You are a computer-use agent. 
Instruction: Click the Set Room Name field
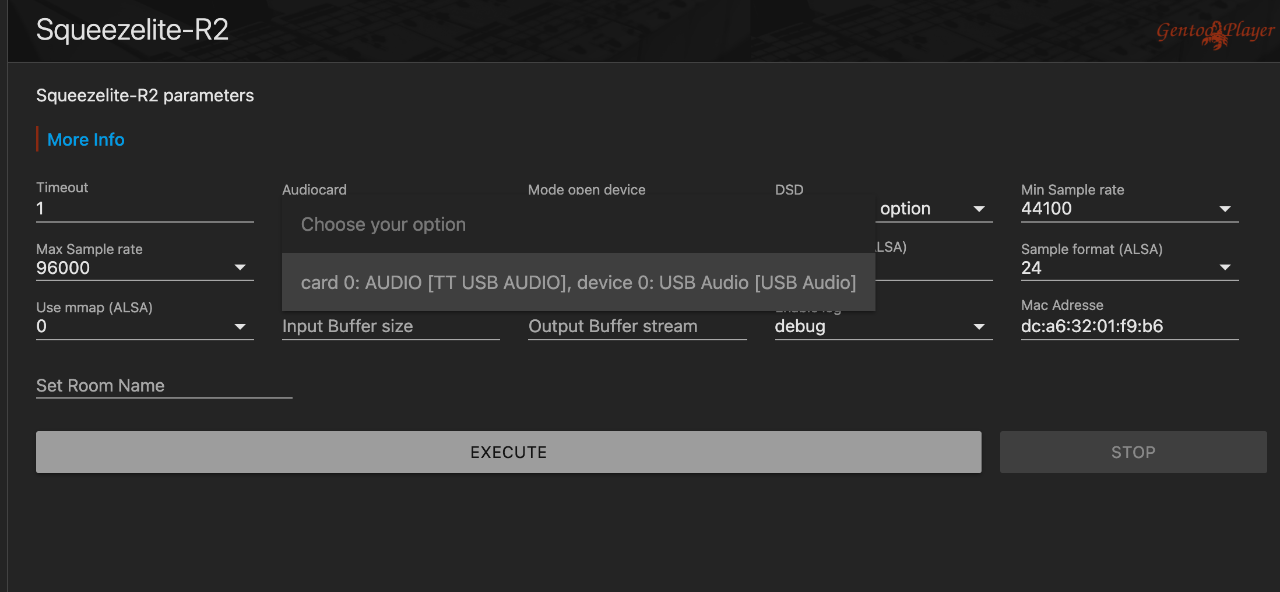(x=164, y=386)
